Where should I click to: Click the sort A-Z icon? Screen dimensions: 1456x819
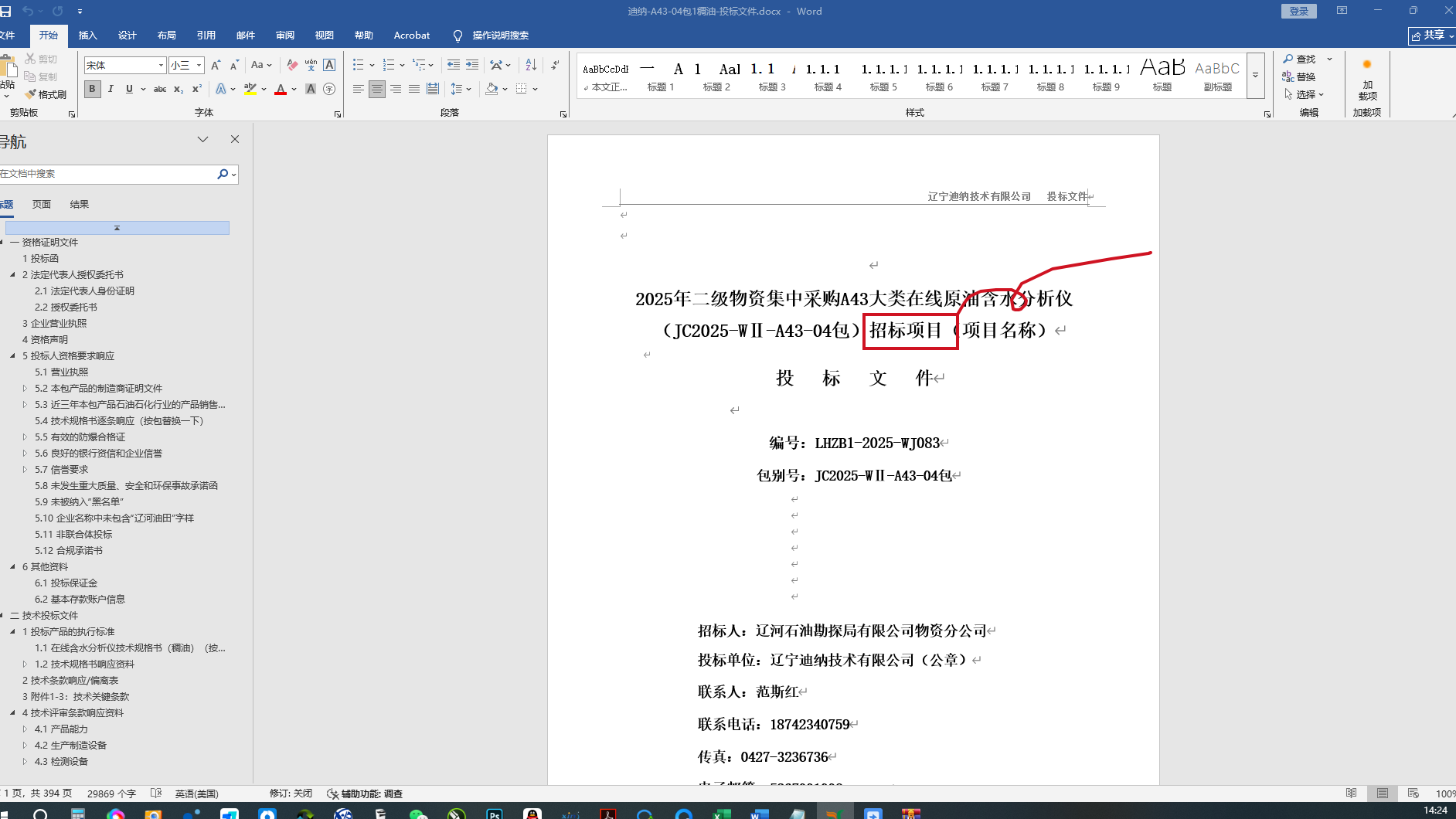(x=531, y=65)
